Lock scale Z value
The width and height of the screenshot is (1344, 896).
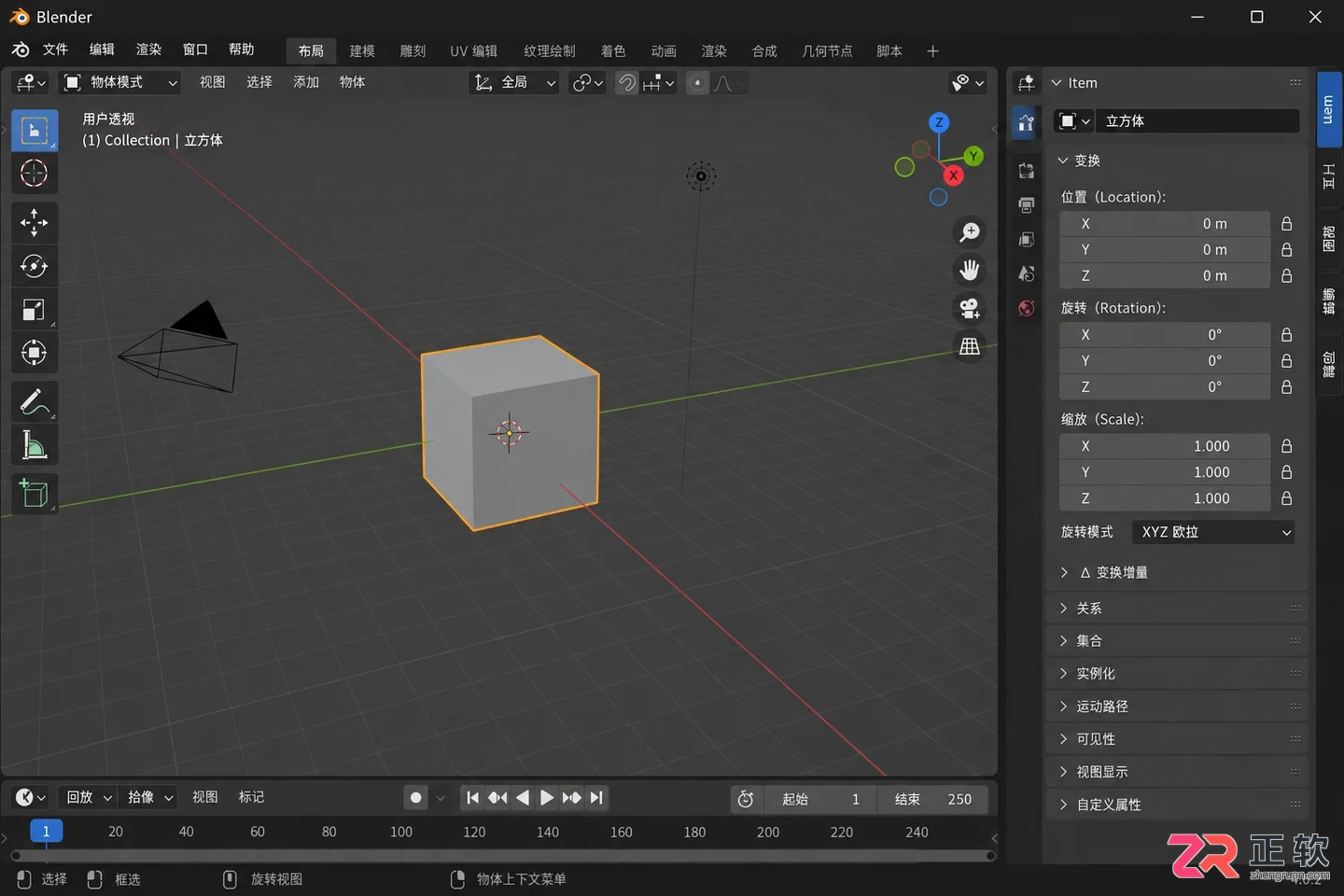pyautogui.click(x=1286, y=498)
